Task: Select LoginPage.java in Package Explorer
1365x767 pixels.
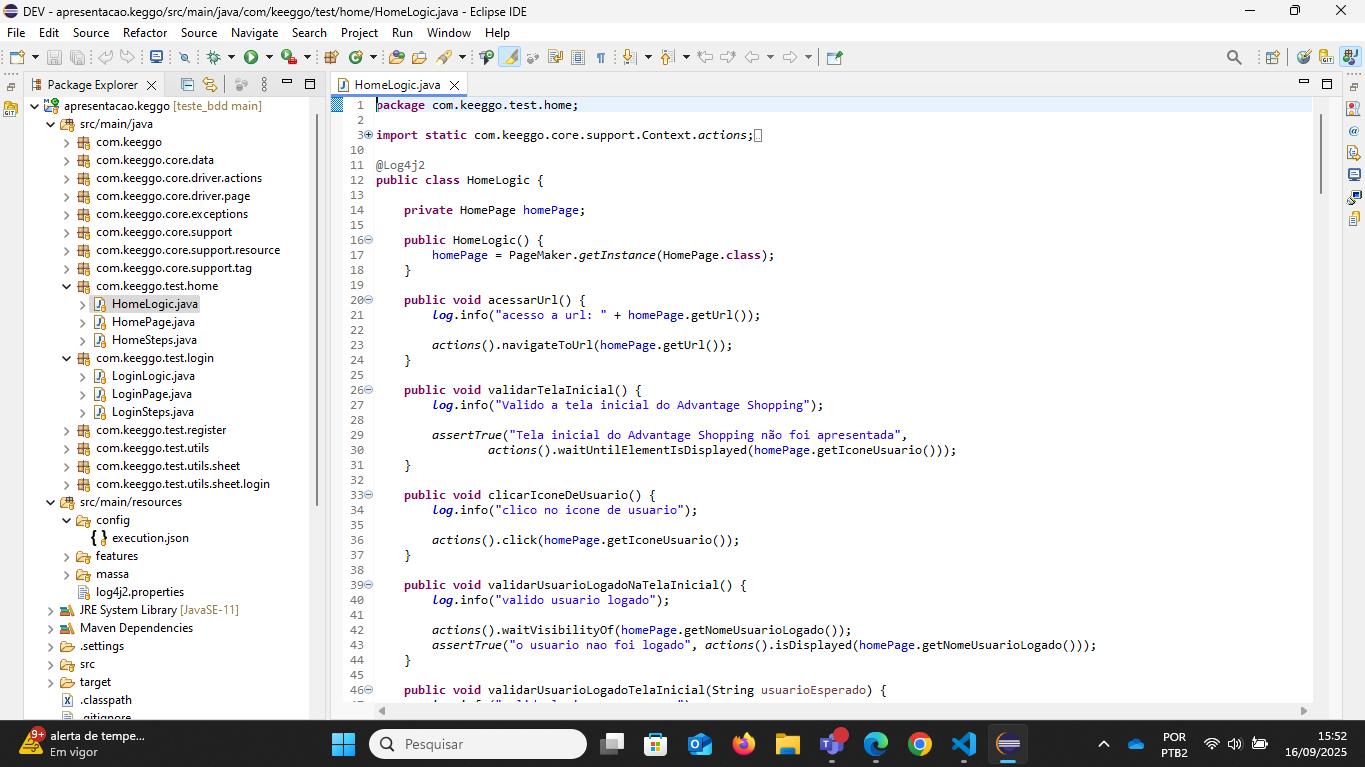Action: point(151,394)
